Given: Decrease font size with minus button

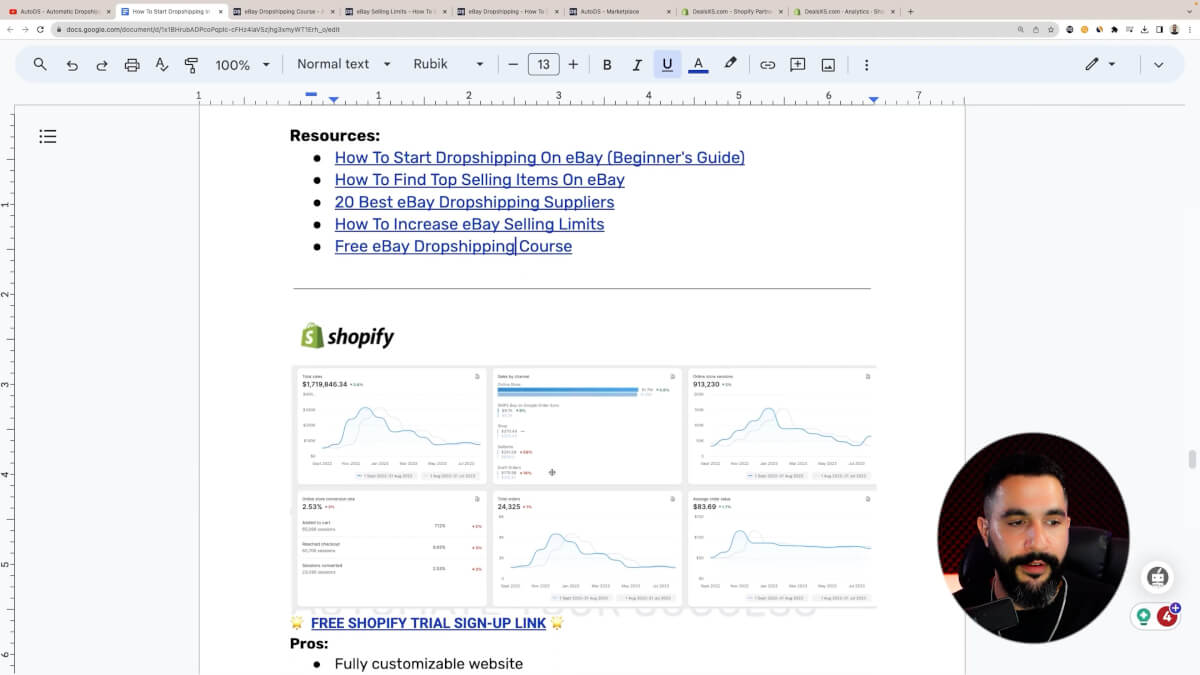Looking at the screenshot, I should click(x=513, y=64).
